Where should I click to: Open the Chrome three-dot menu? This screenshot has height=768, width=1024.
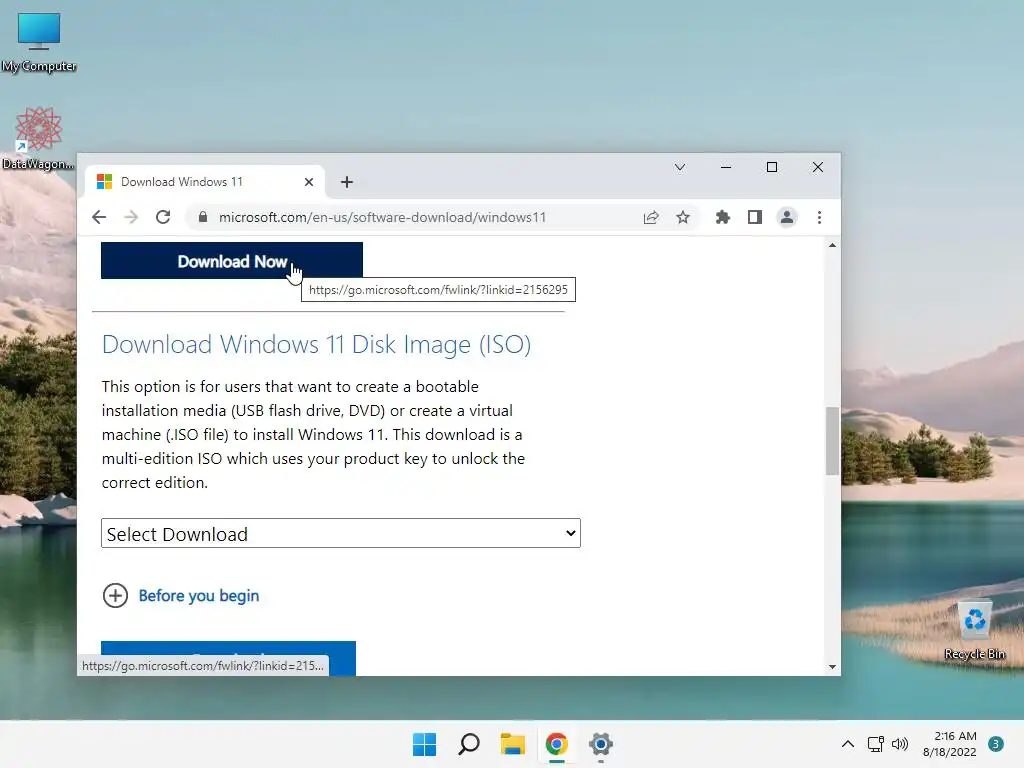pos(820,217)
